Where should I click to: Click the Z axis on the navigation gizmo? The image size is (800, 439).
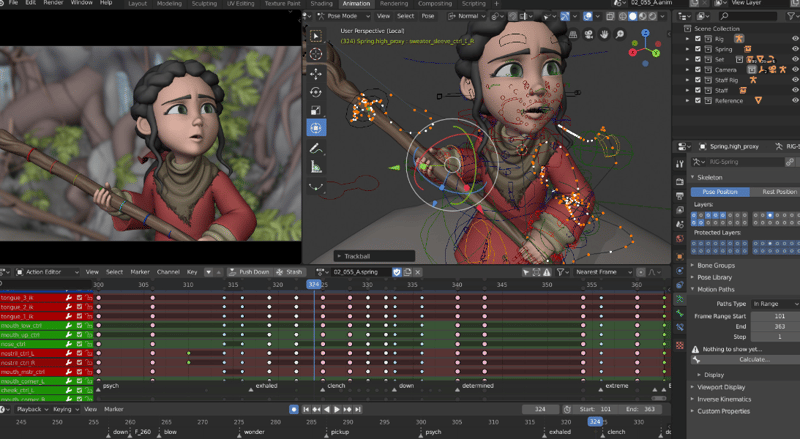645,33
